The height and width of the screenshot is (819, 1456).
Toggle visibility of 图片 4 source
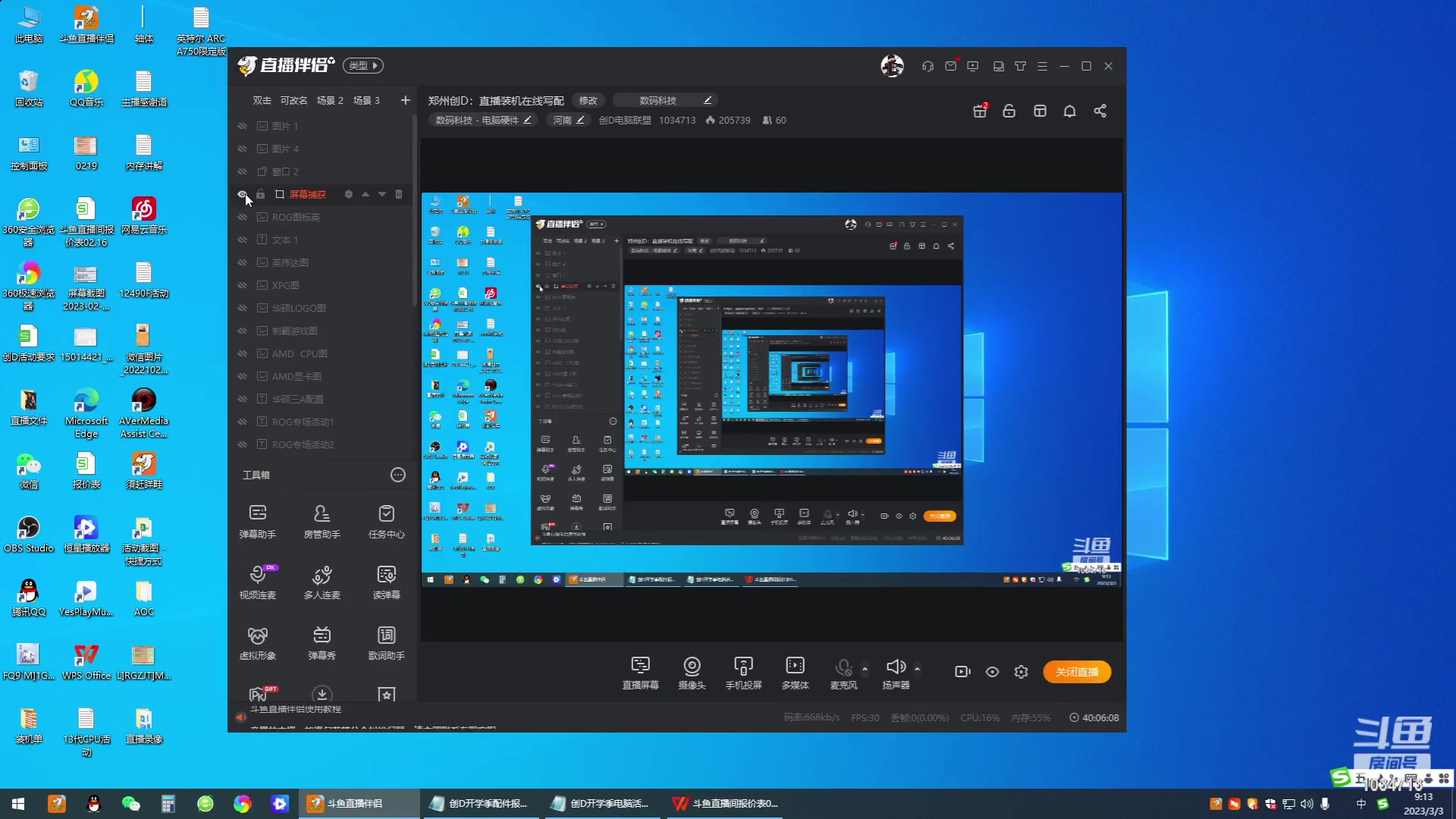point(243,149)
